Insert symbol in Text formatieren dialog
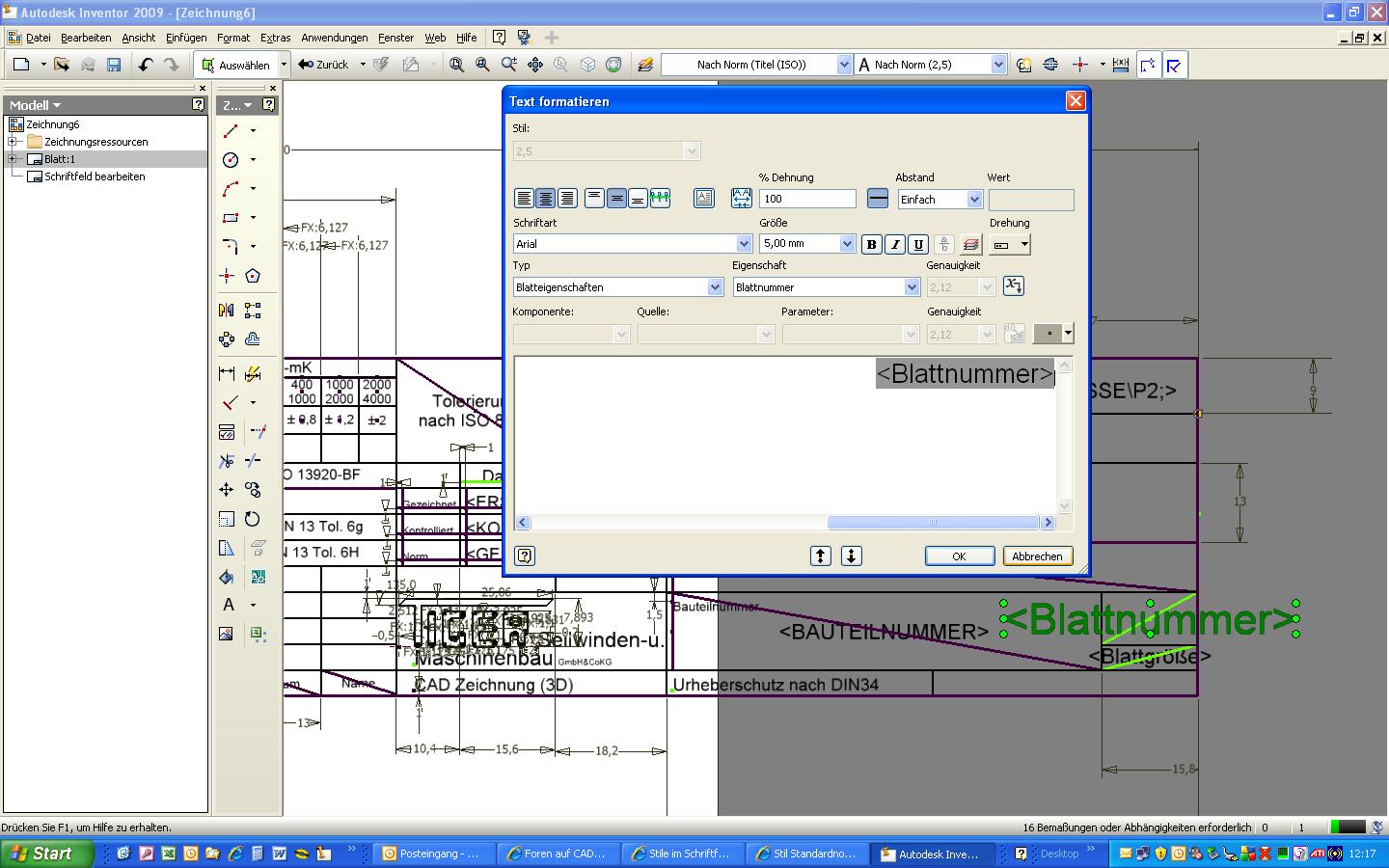 1050,334
